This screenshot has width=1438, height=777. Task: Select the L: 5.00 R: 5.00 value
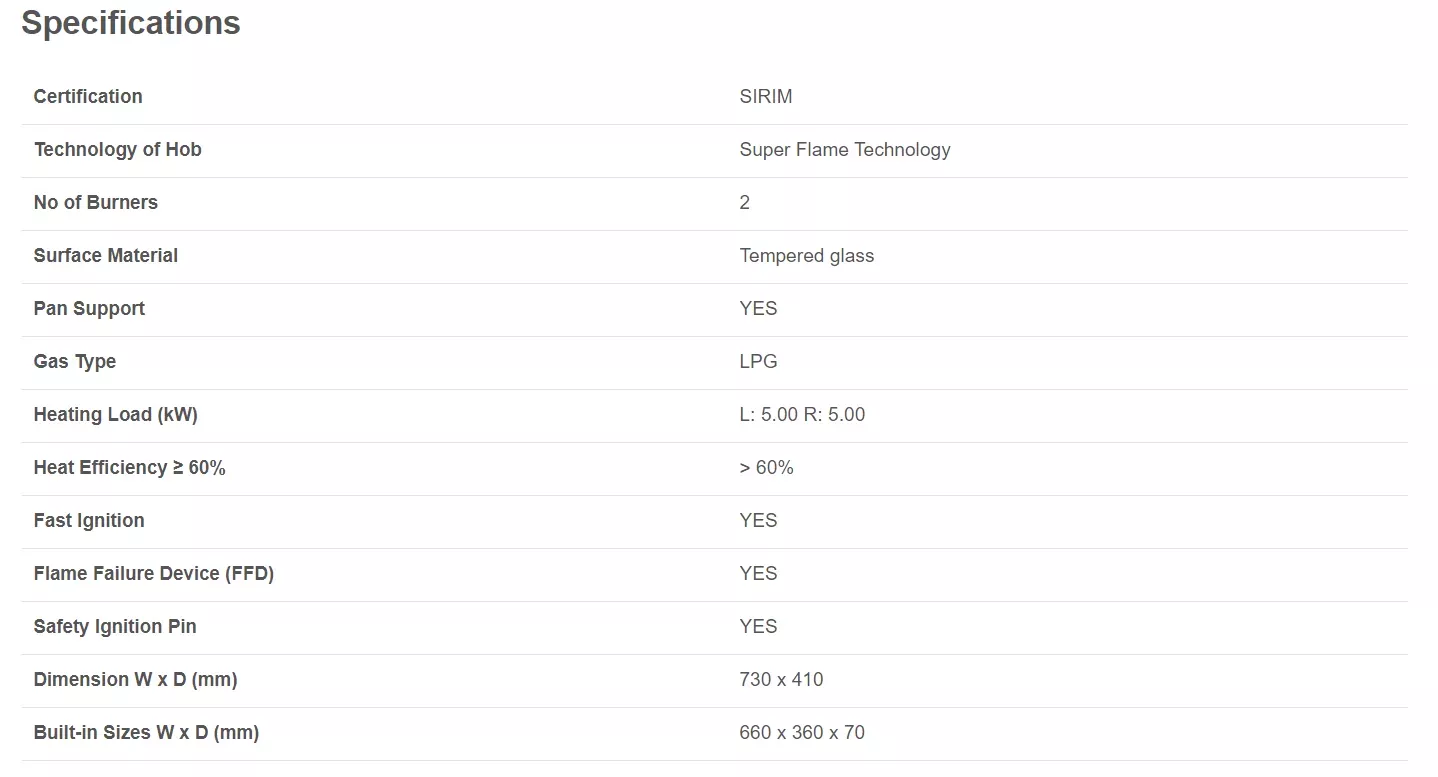coord(803,415)
